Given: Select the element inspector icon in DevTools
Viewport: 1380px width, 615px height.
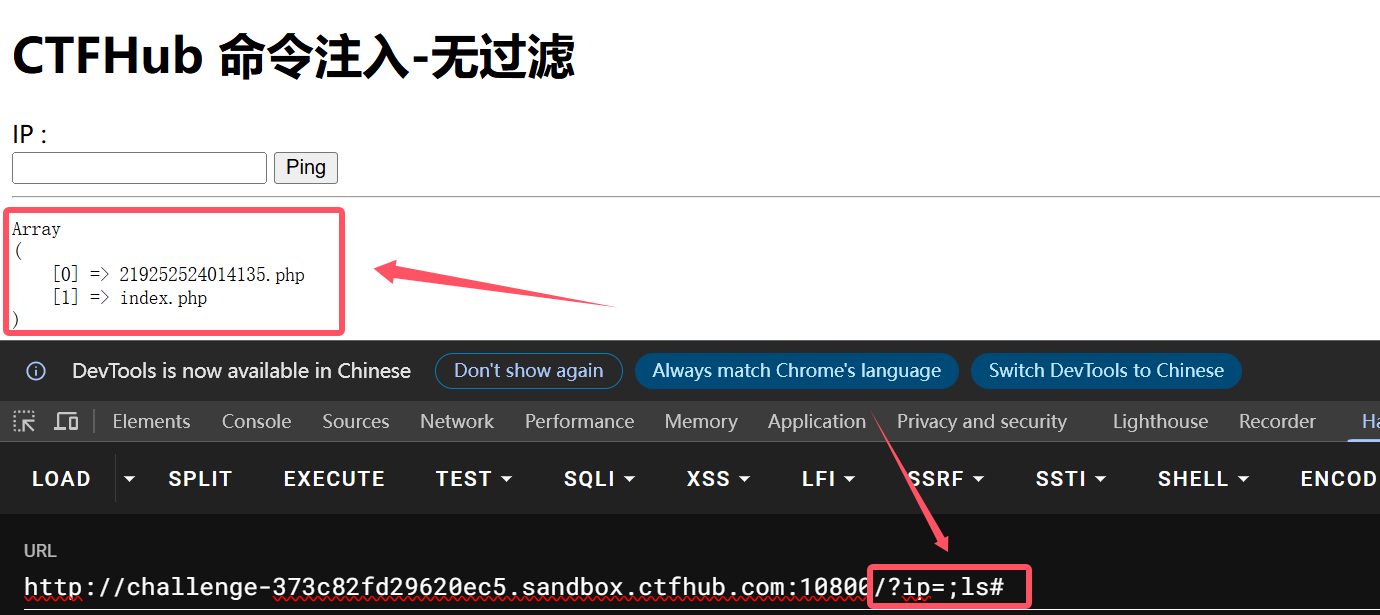Looking at the screenshot, I should pos(22,421).
